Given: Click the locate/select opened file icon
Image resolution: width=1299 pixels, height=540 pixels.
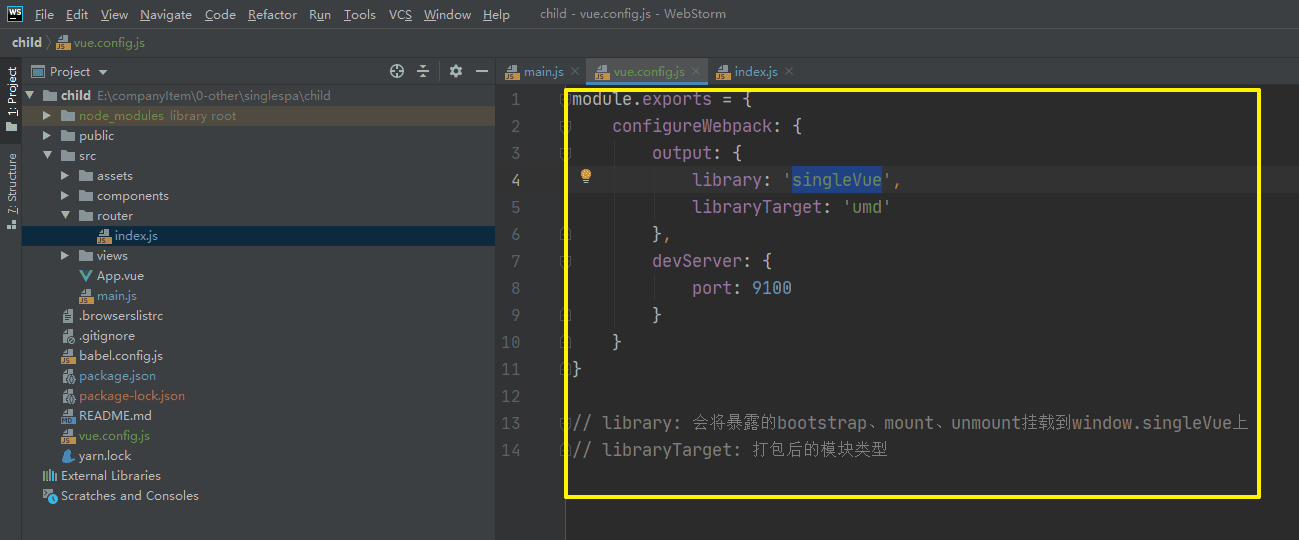Looking at the screenshot, I should [x=397, y=71].
